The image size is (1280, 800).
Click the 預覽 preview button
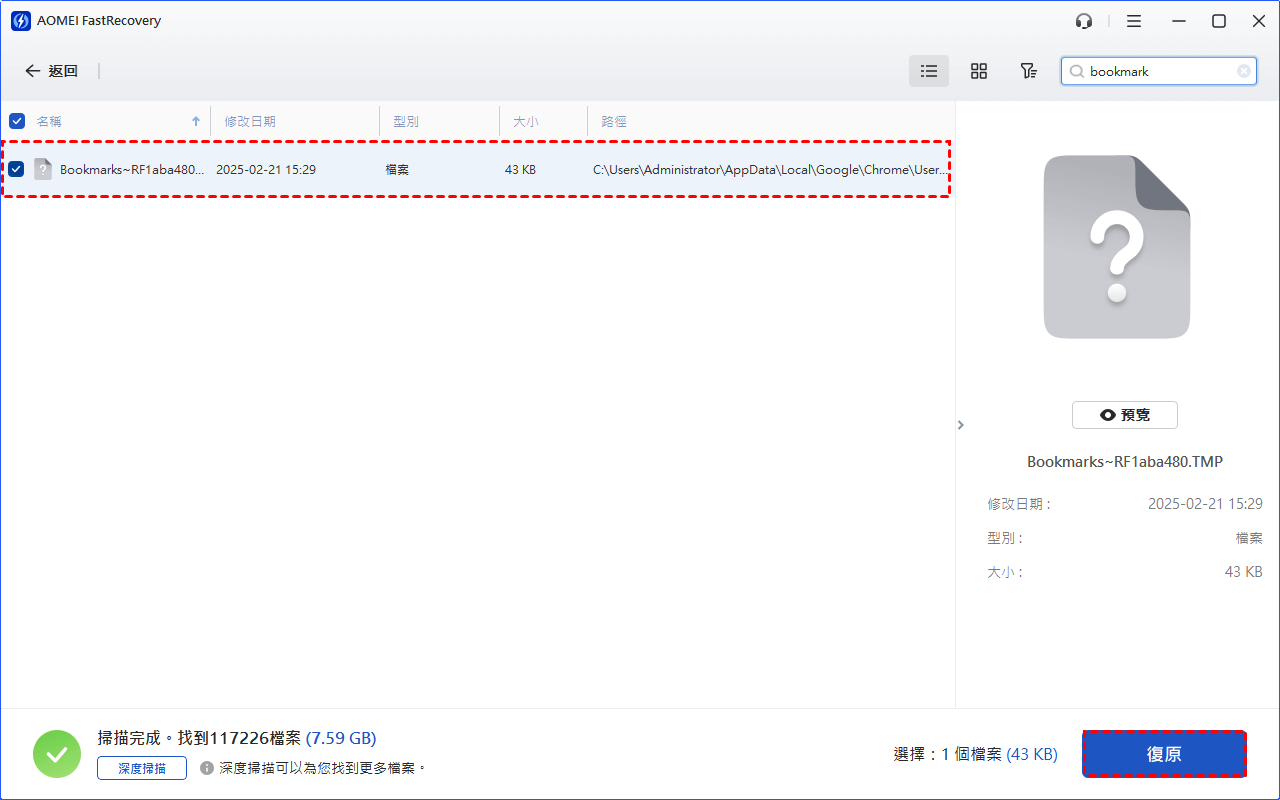tap(1125, 415)
